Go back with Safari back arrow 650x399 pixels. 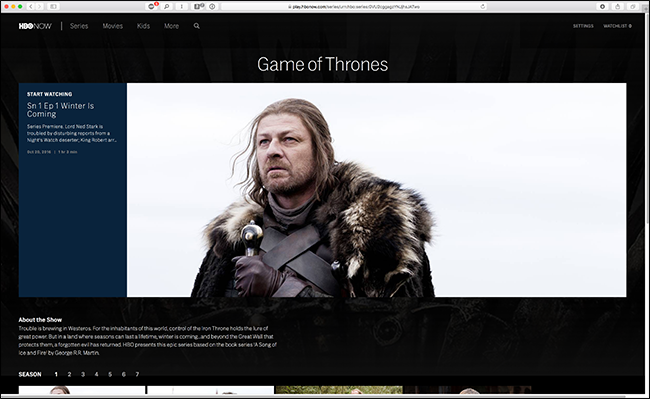coord(31,7)
